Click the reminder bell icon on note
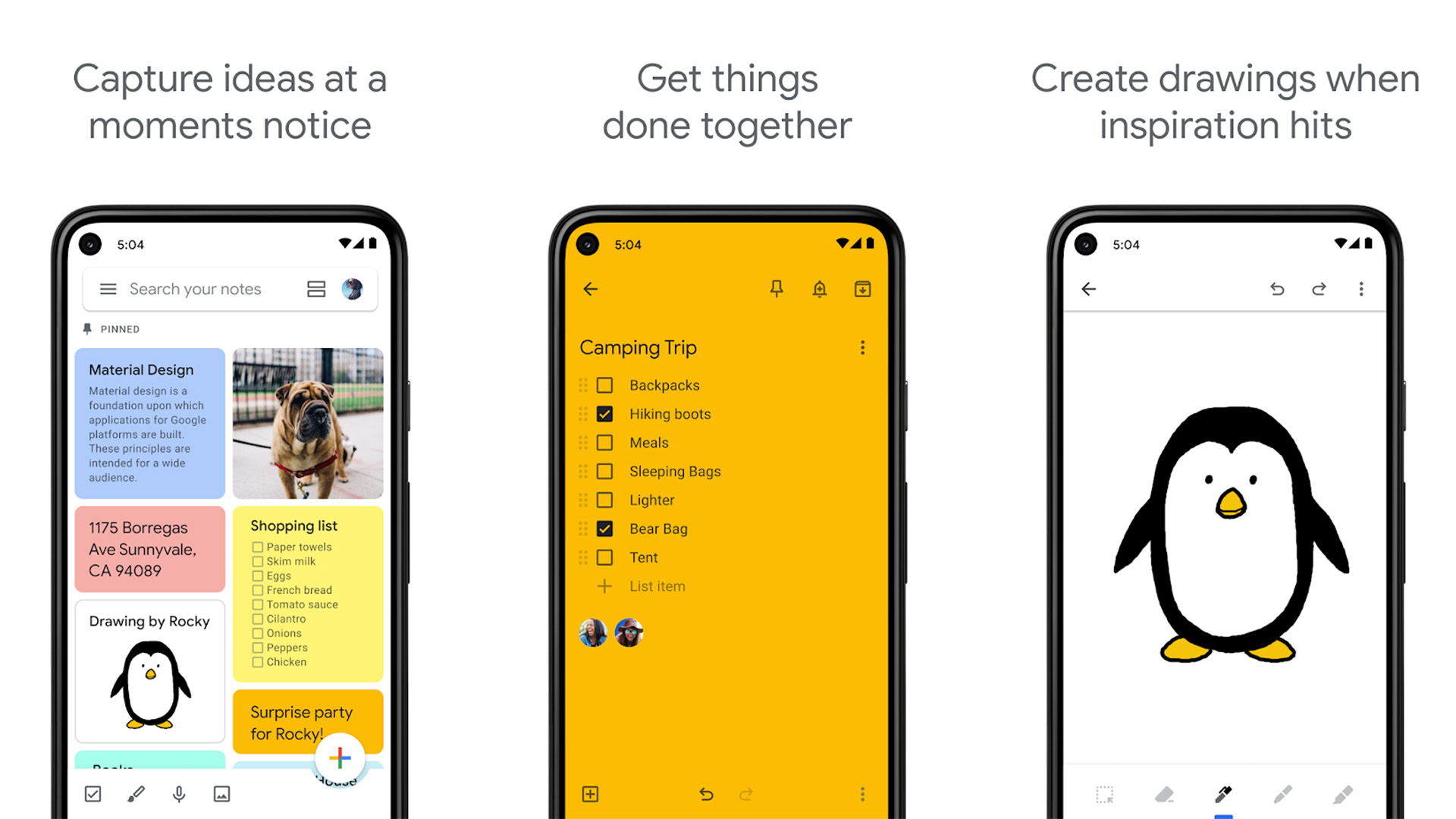Viewport: 1456px width, 819px height. point(820,289)
